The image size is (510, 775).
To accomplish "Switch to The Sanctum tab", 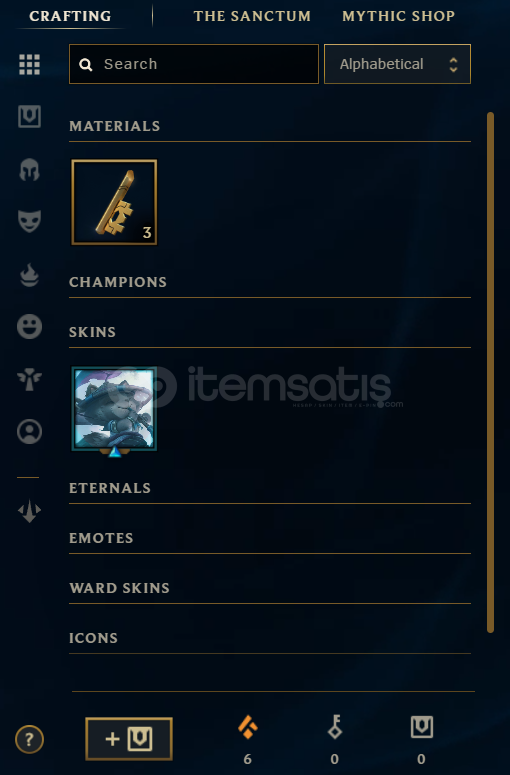I will pyautogui.click(x=252, y=16).
